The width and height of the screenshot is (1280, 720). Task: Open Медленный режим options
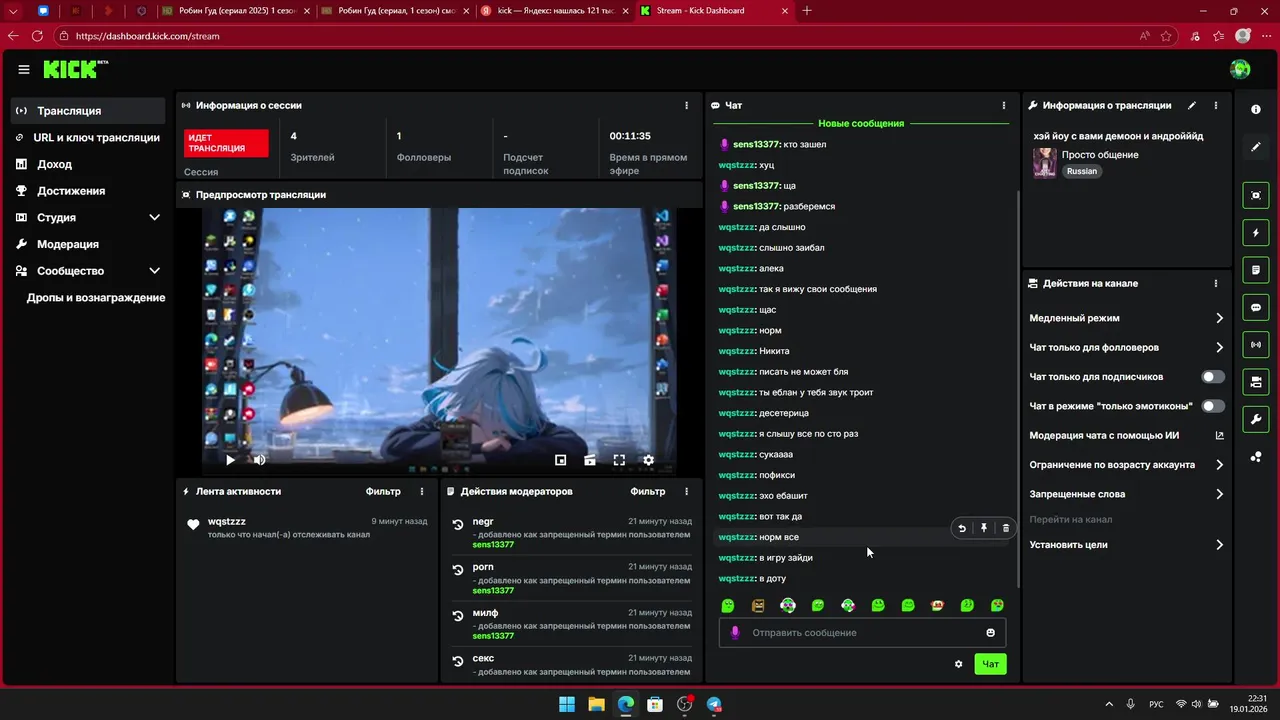pos(1127,318)
